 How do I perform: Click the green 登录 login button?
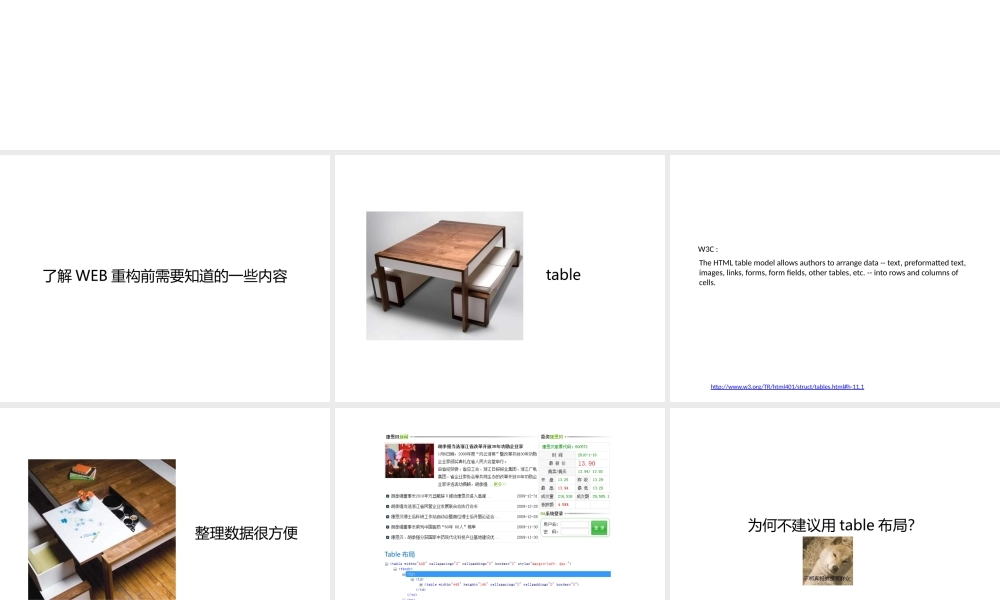tap(599, 528)
